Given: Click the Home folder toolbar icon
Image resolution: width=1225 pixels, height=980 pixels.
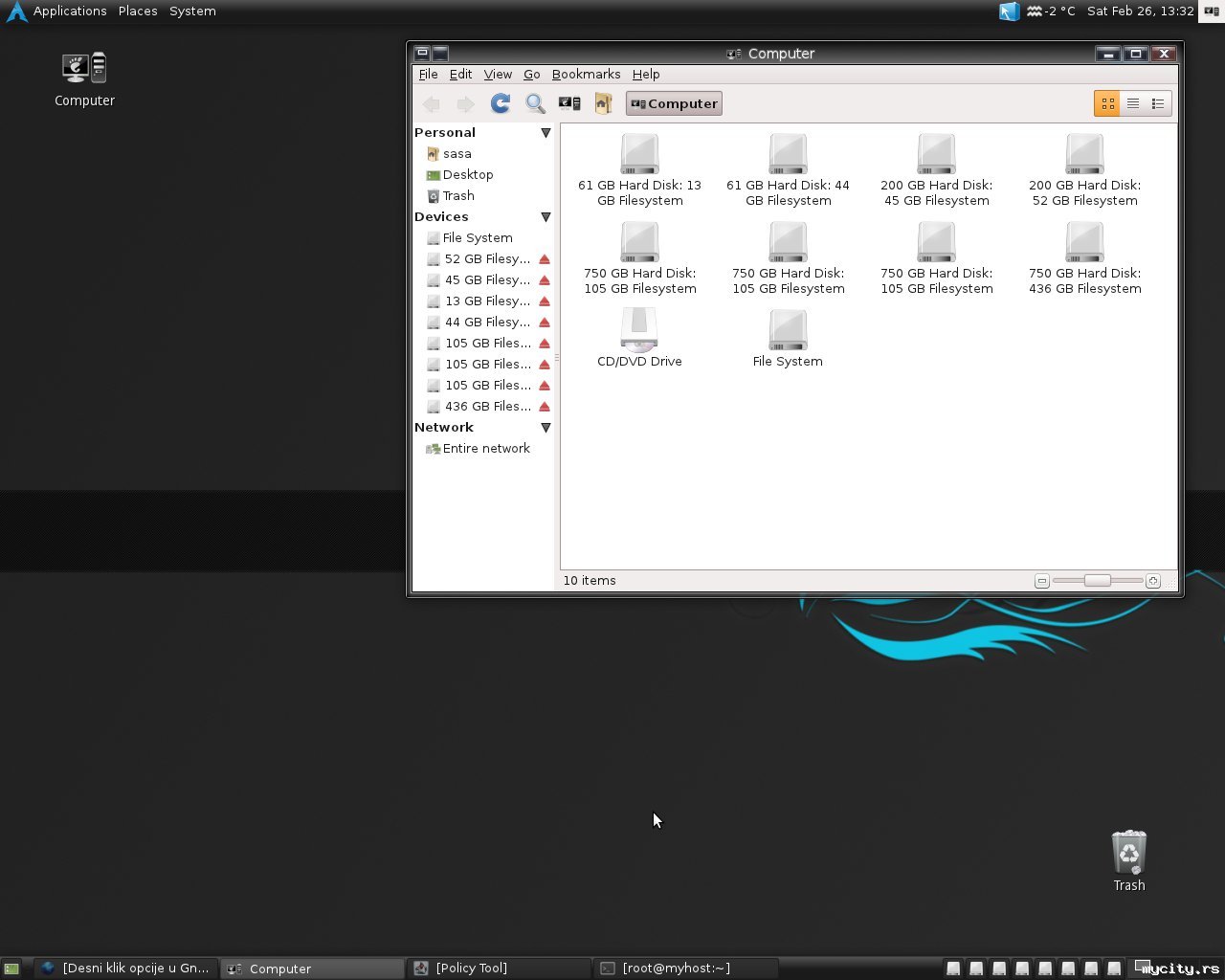Looking at the screenshot, I should click(603, 103).
